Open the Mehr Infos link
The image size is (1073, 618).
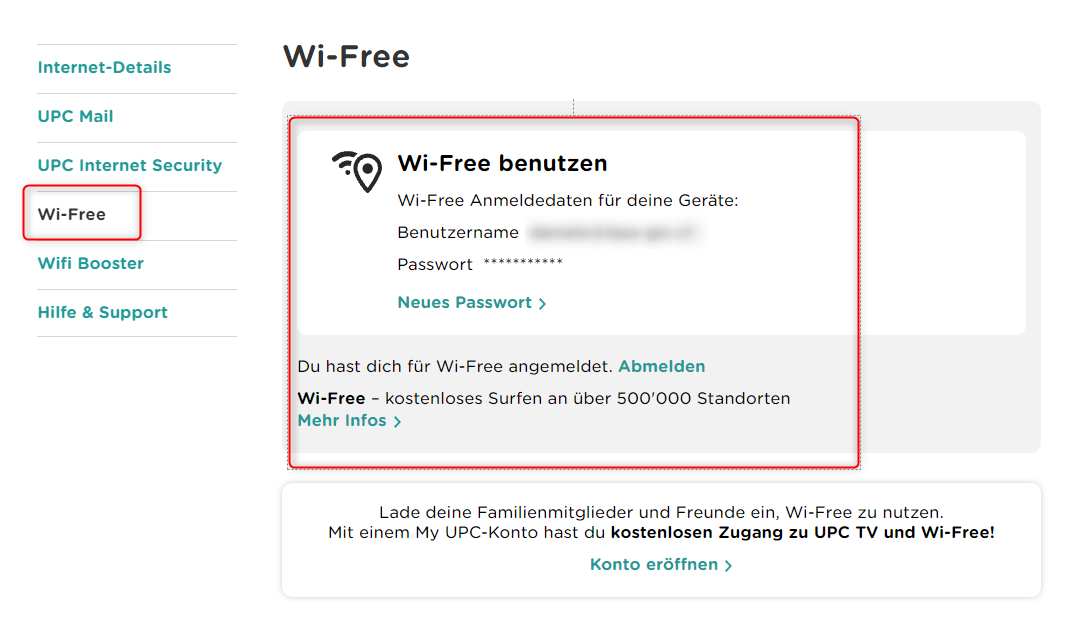342,421
